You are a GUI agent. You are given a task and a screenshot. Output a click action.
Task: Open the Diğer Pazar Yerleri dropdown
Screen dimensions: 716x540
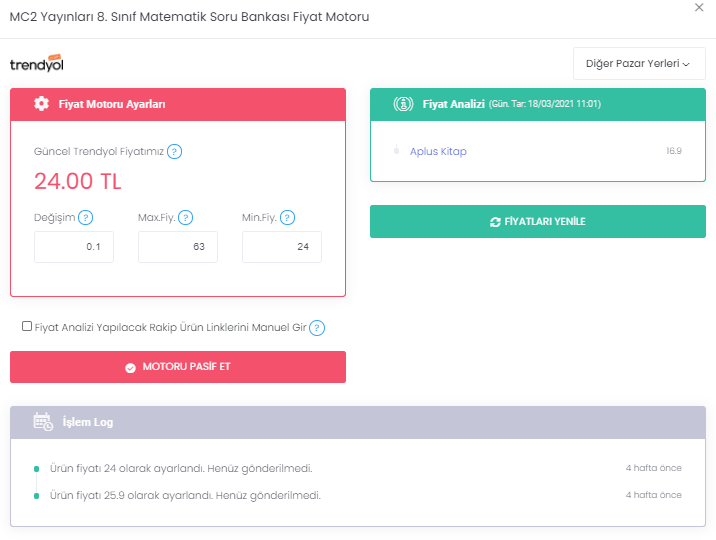(x=638, y=64)
